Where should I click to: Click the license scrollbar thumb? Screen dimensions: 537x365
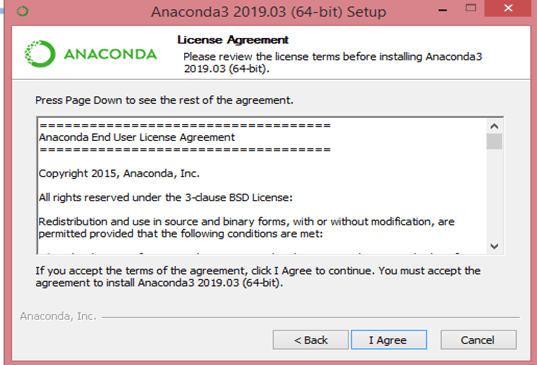click(x=494, y=141)
